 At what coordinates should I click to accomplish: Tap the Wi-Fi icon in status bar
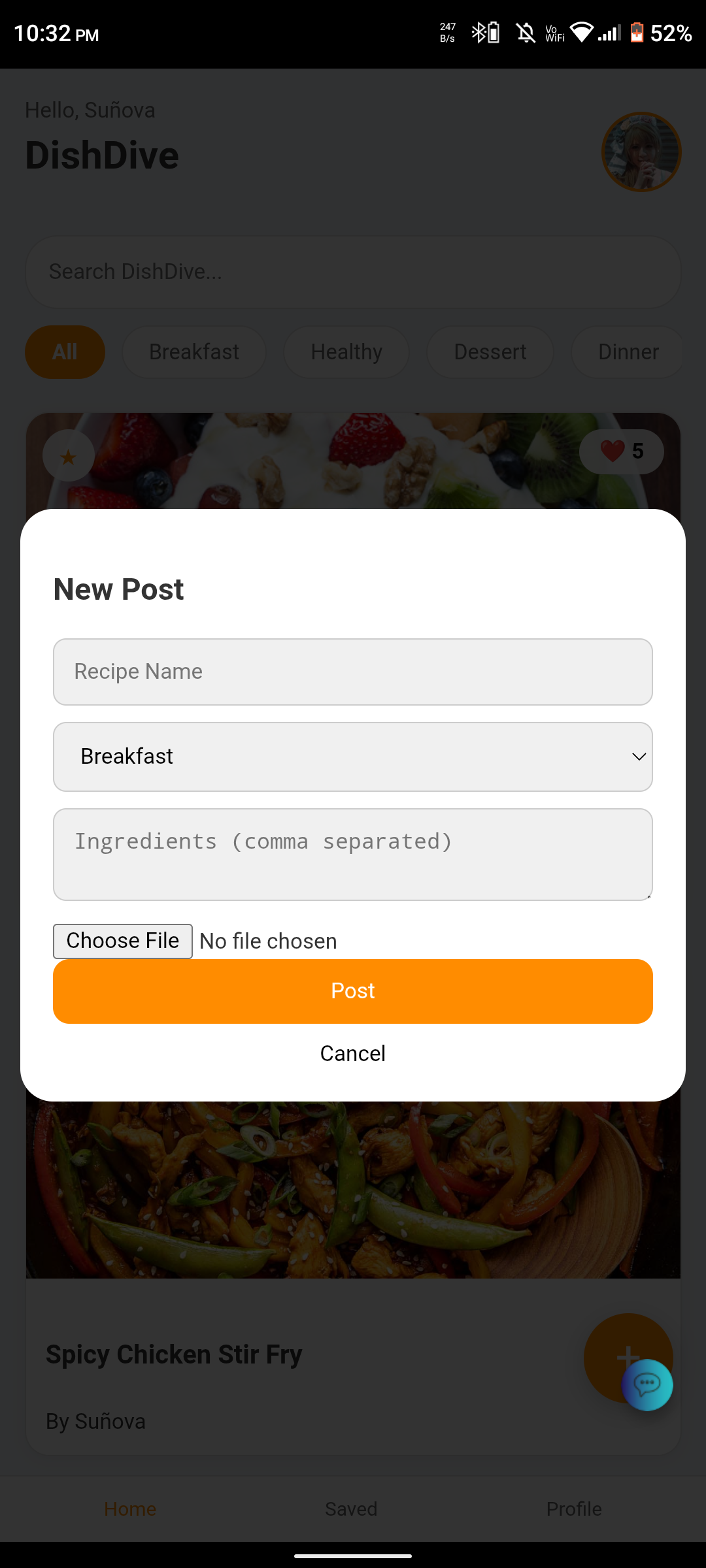[x=581, y=32]
